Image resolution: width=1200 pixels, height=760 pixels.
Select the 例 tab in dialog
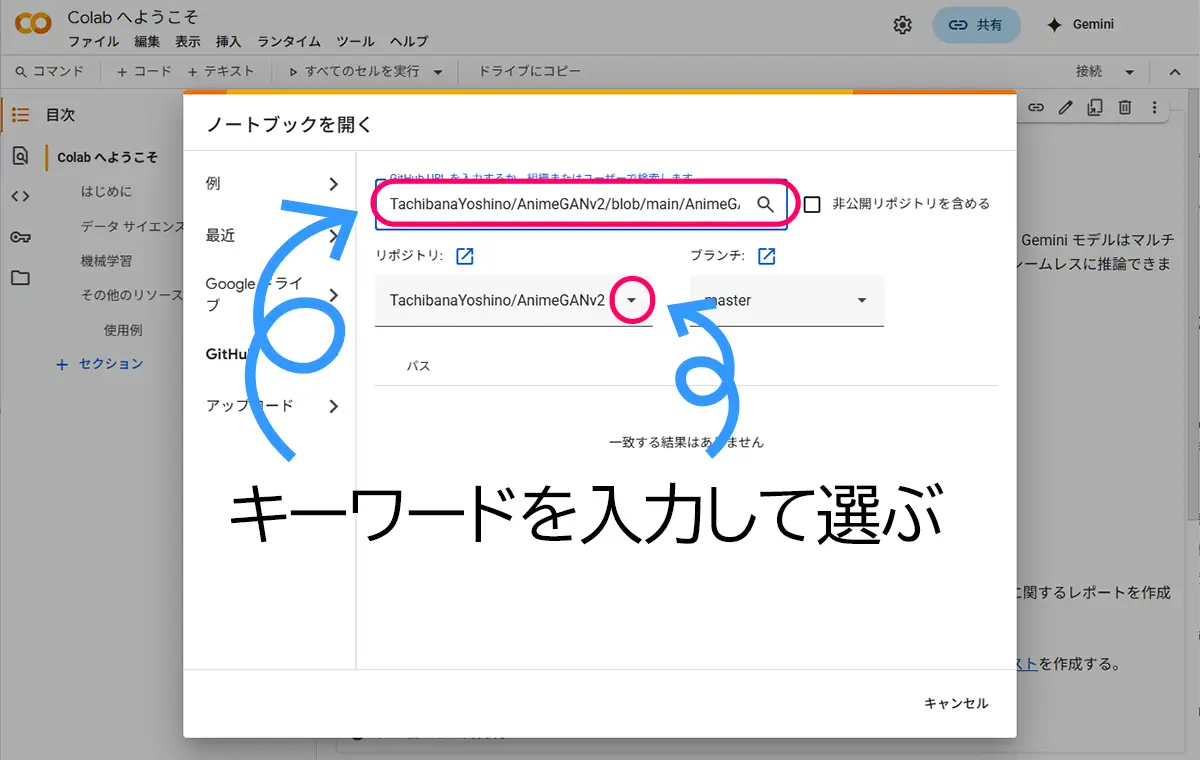pos(270,184)
